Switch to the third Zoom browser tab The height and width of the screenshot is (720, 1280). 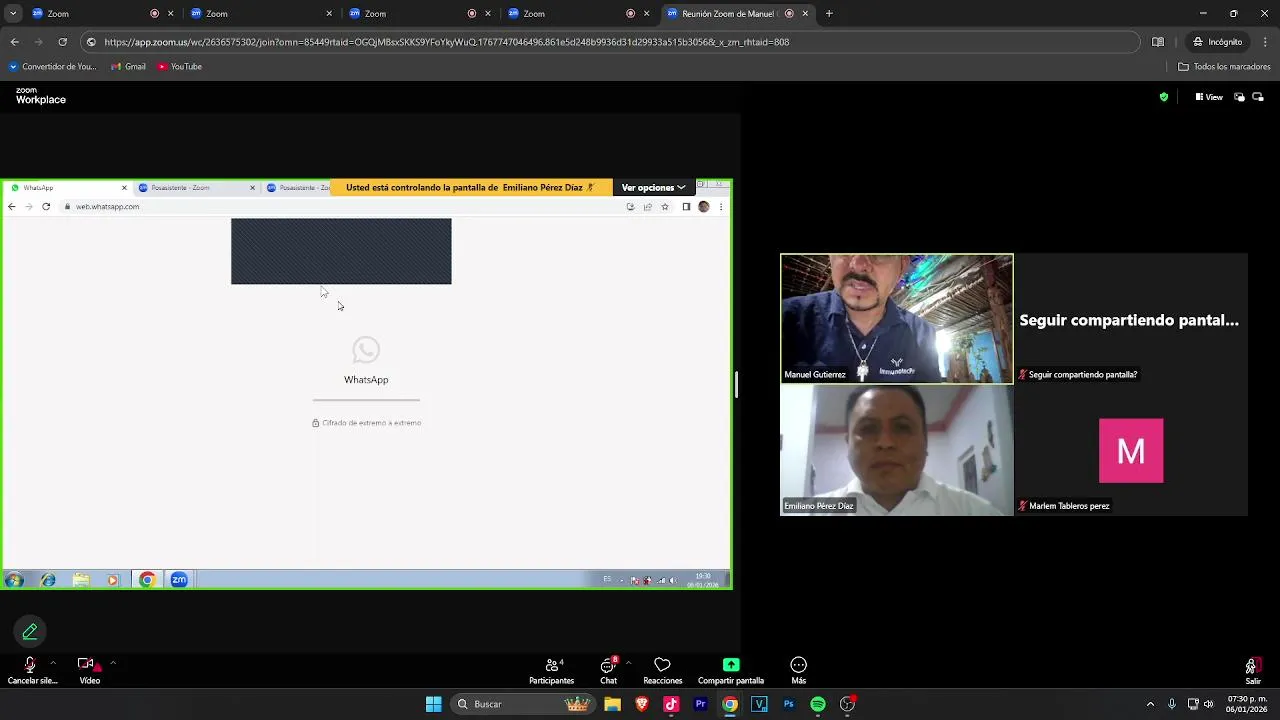tap(420, 14)
